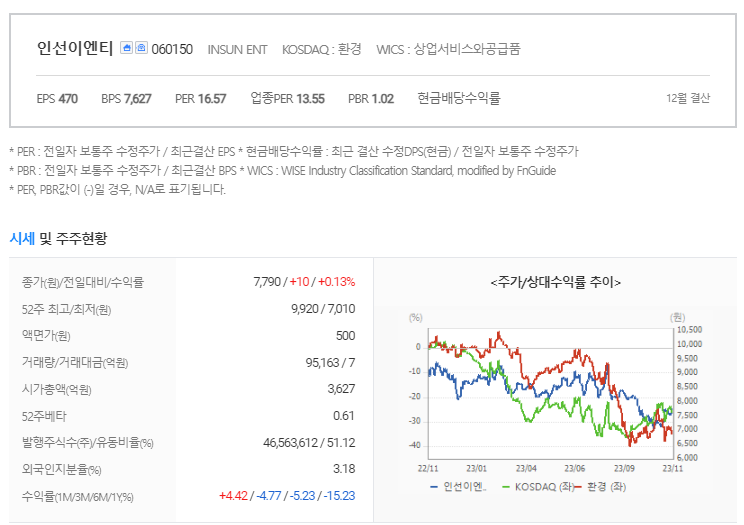Click the +0.13% return value
Image resolution: width=744 pixels, height=525 pixels.
336,282
